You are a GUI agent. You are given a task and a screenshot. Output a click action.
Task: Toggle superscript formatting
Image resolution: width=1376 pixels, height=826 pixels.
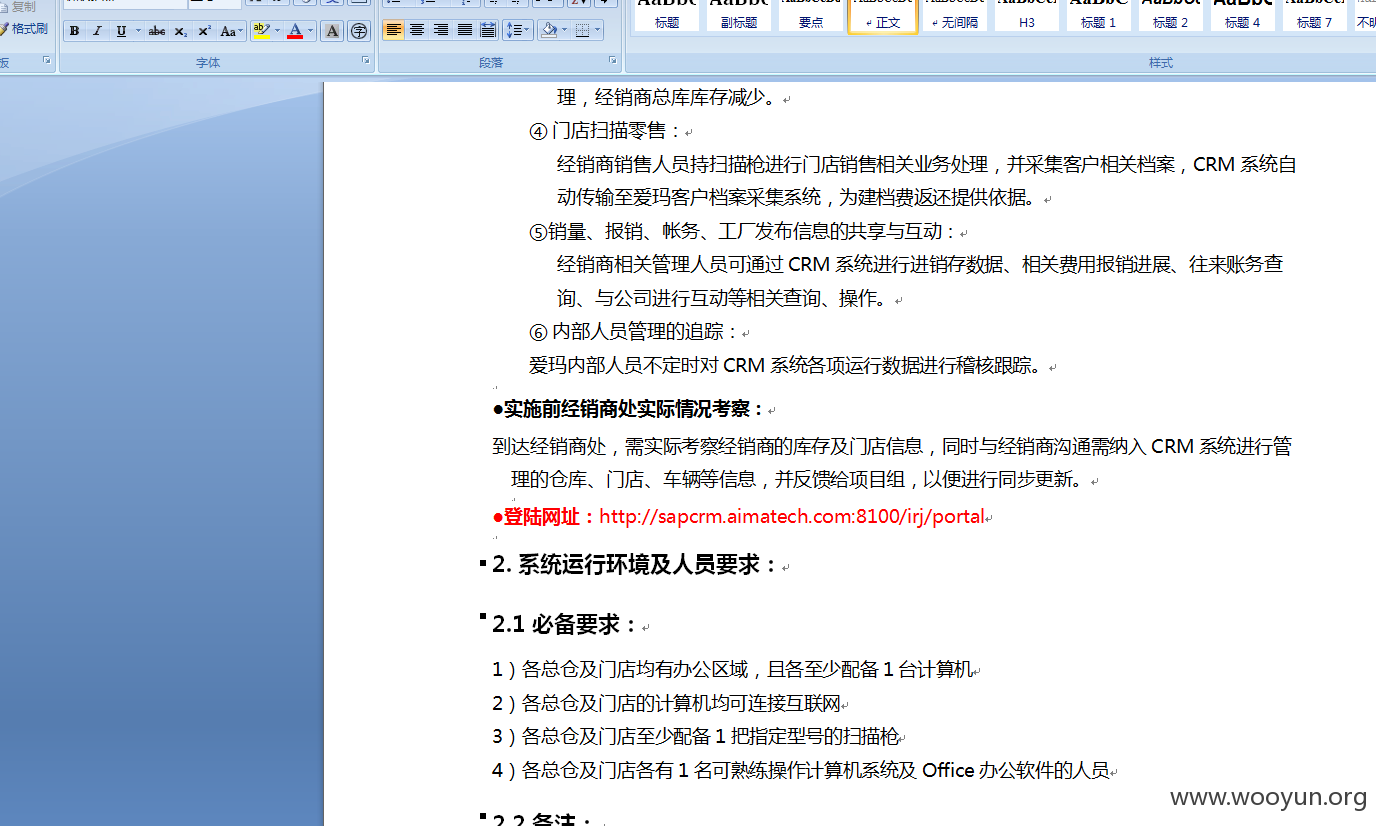click(204, 31)
